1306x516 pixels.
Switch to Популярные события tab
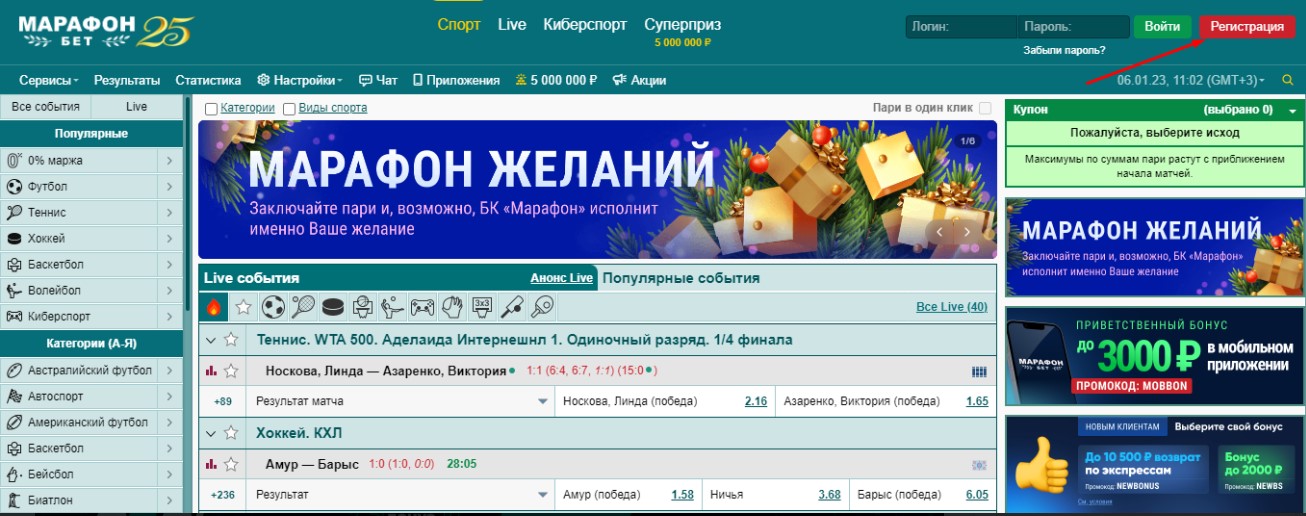(681, 278)
